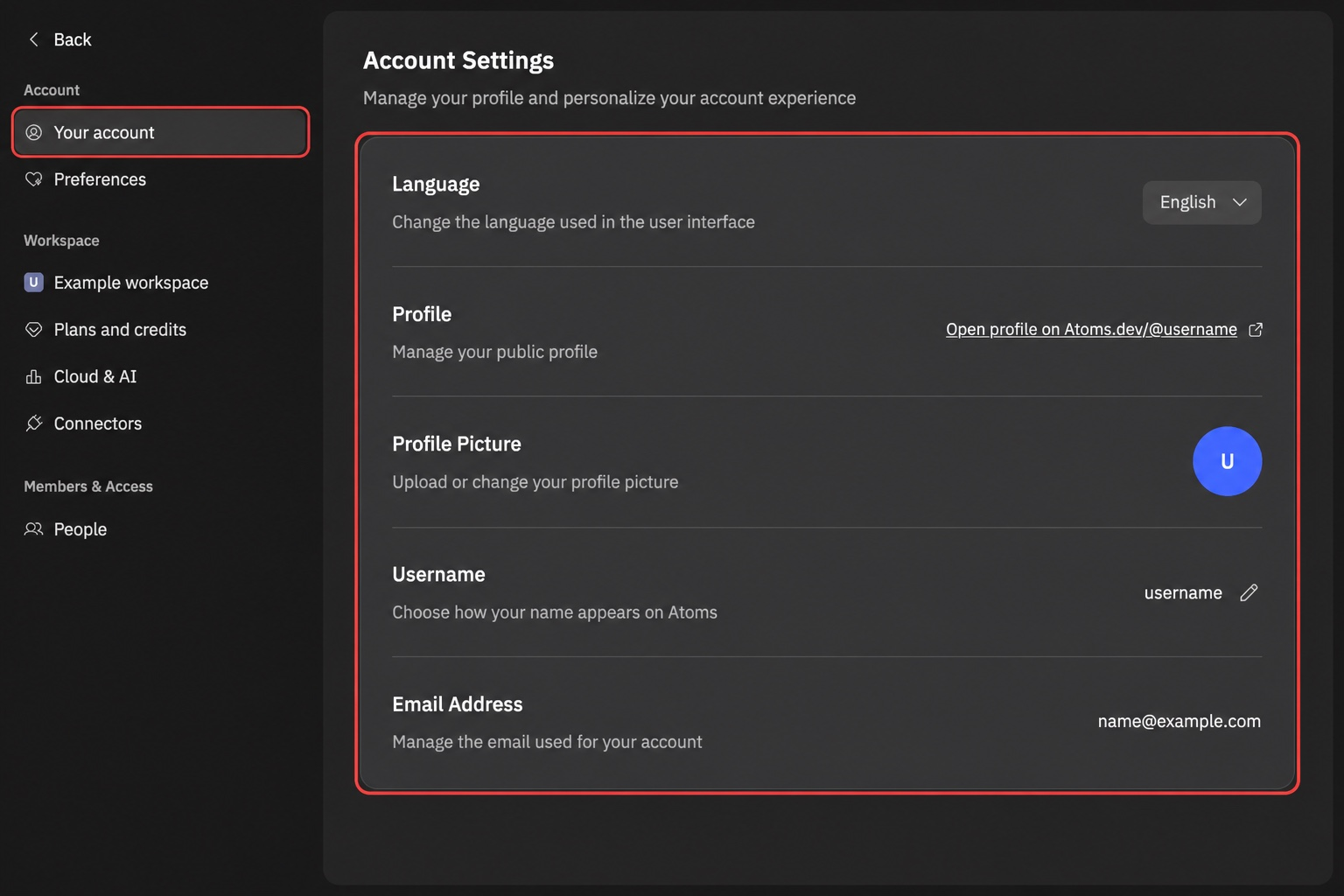The image size is (1344, 896).
Task: Click the Members & Access section label
Action: 88,486
